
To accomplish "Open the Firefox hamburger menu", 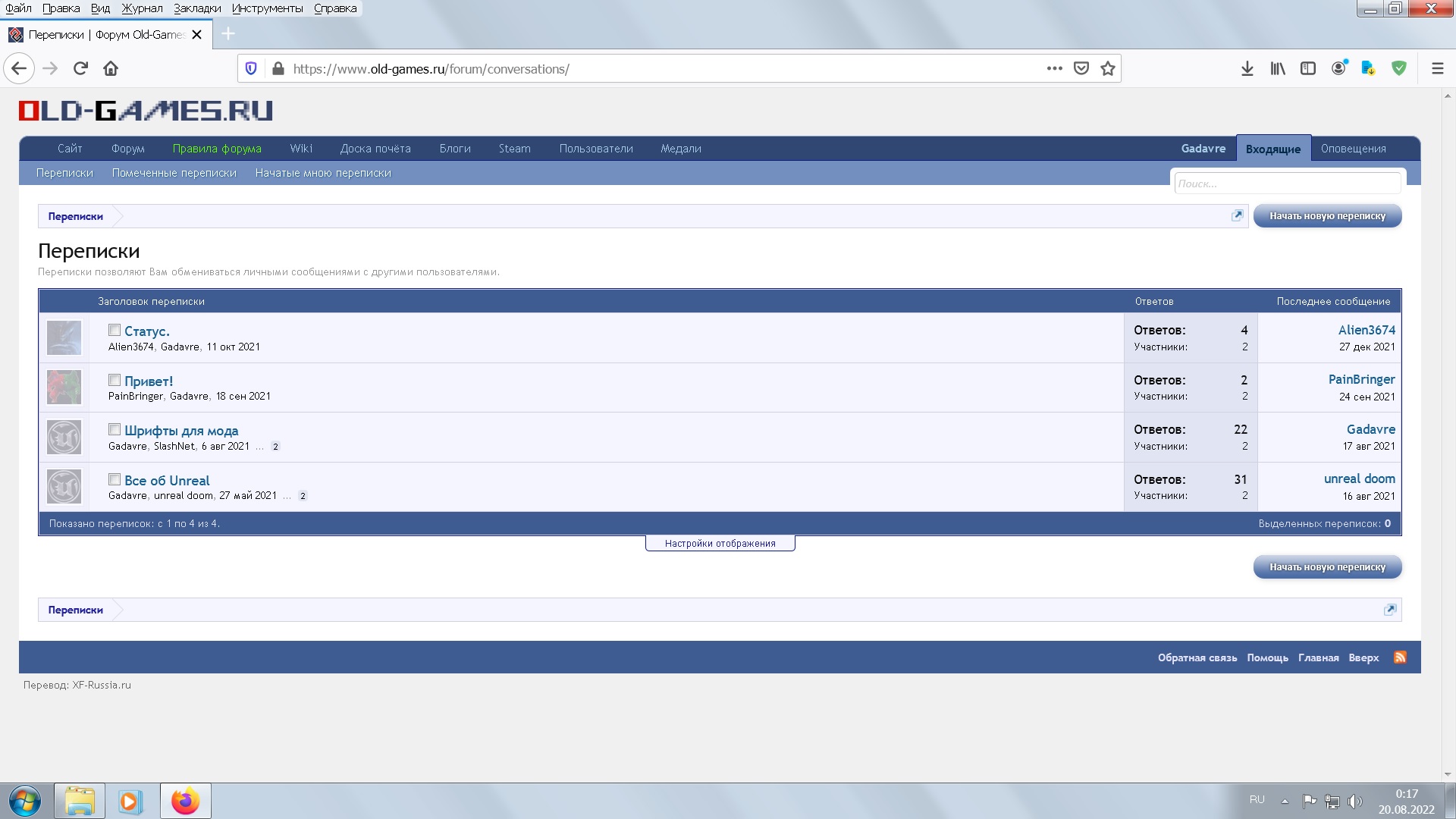I will point(1437,69).
